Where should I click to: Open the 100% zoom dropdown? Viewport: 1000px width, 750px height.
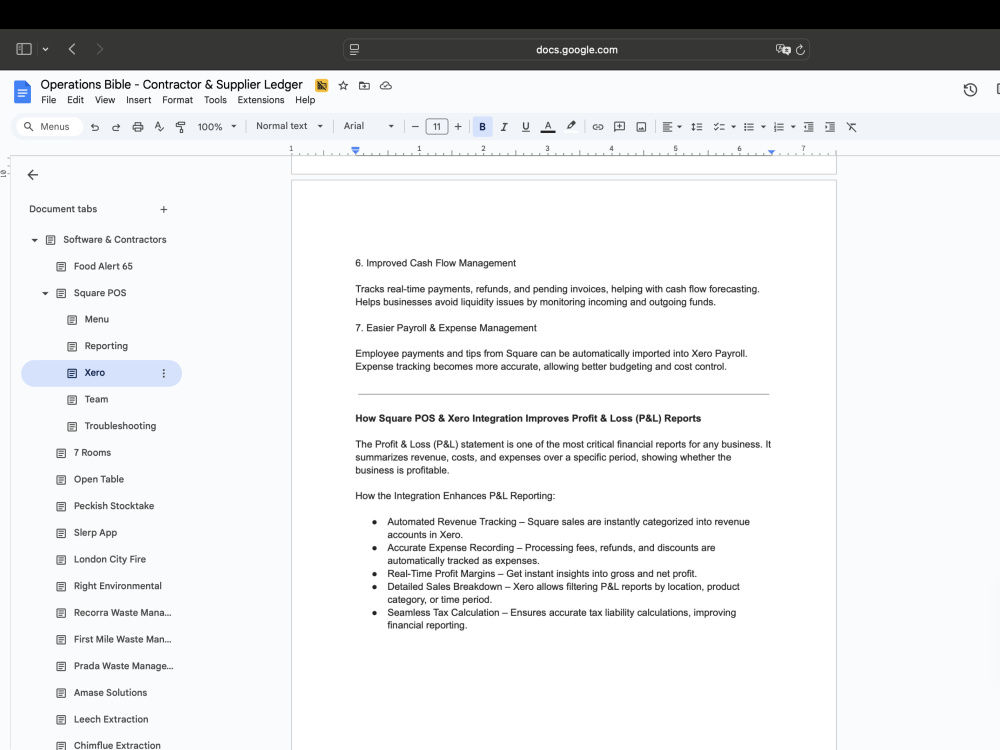click(x=217, y=127)
